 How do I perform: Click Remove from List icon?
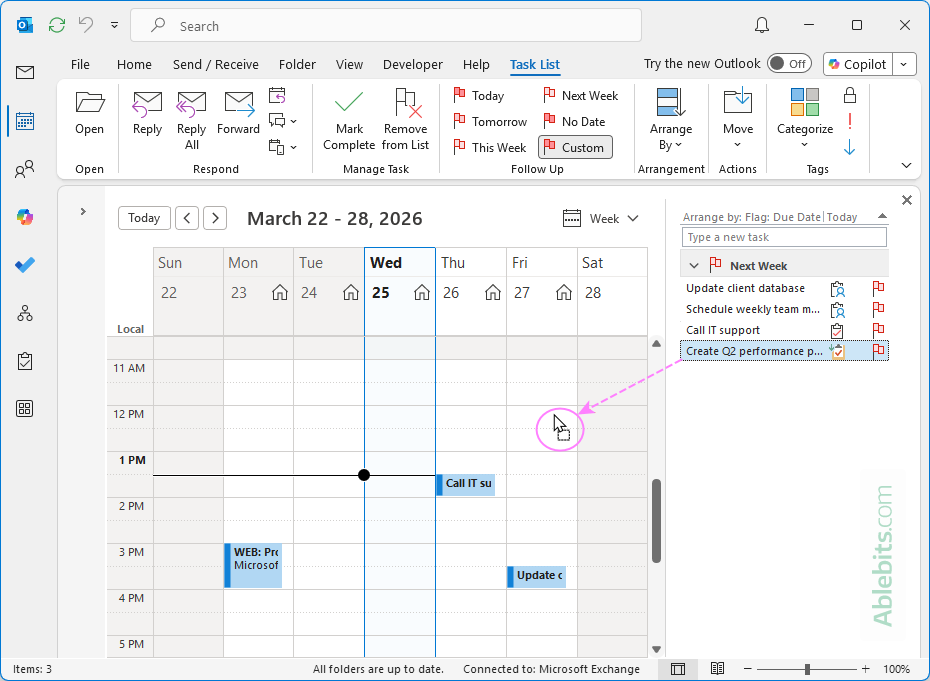pos(406,103)
